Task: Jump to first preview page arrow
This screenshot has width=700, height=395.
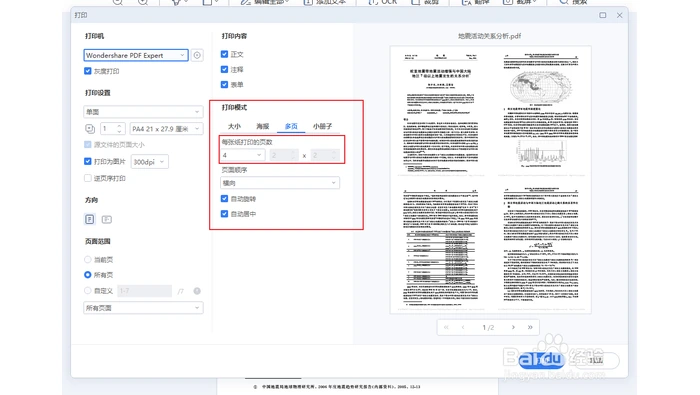Action: coord(446,327)
